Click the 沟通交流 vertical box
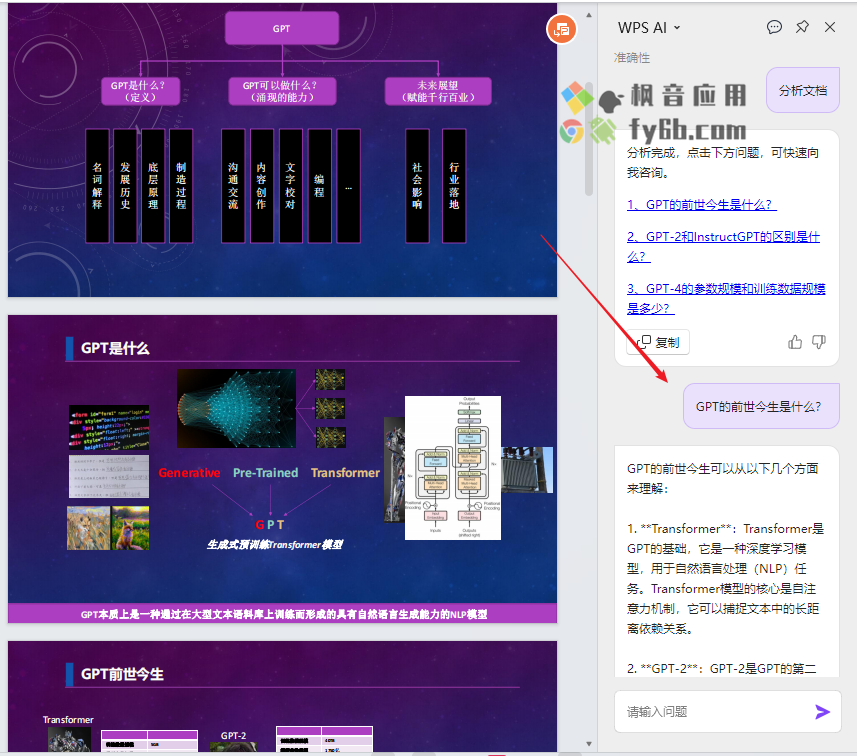 233,186
